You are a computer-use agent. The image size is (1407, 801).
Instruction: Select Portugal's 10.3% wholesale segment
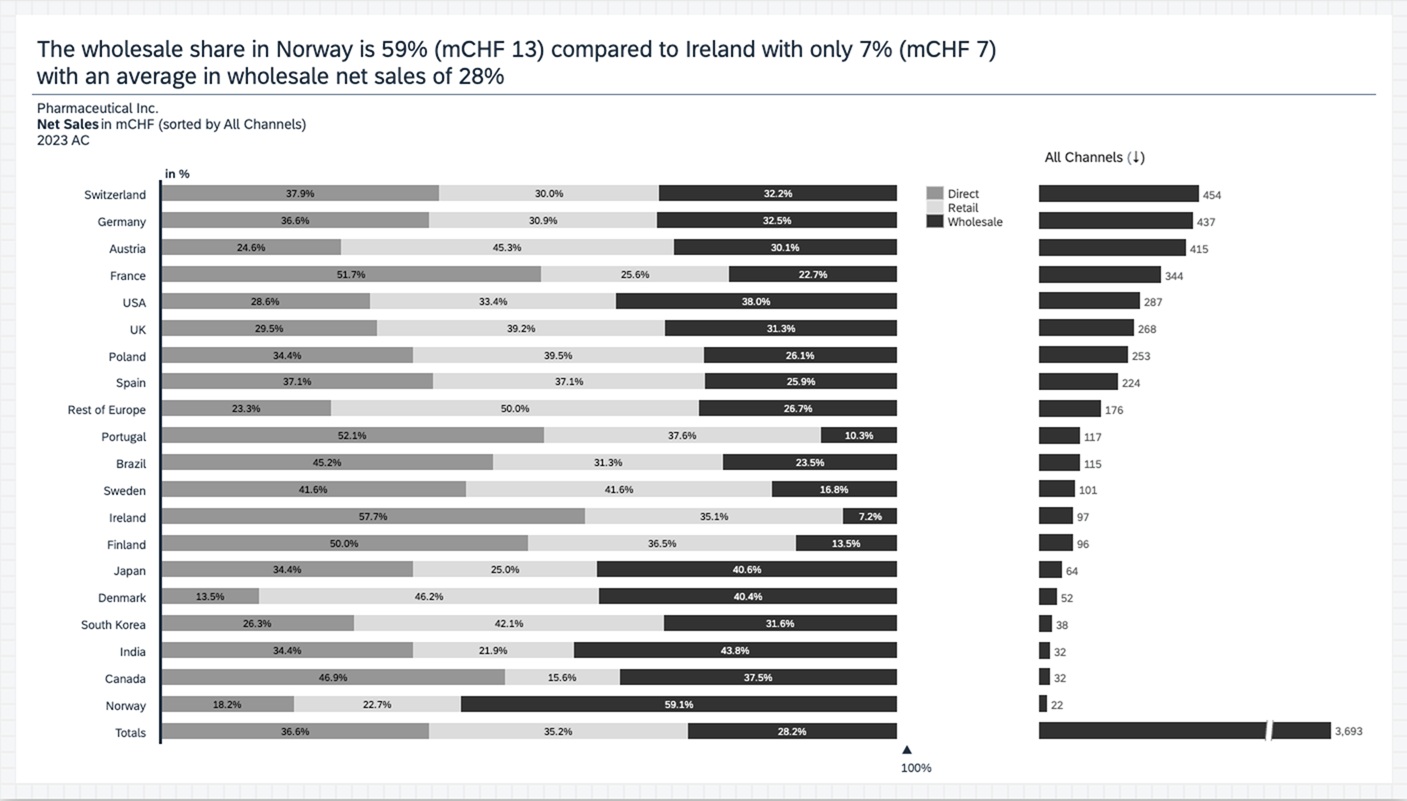tap(858, 436)
